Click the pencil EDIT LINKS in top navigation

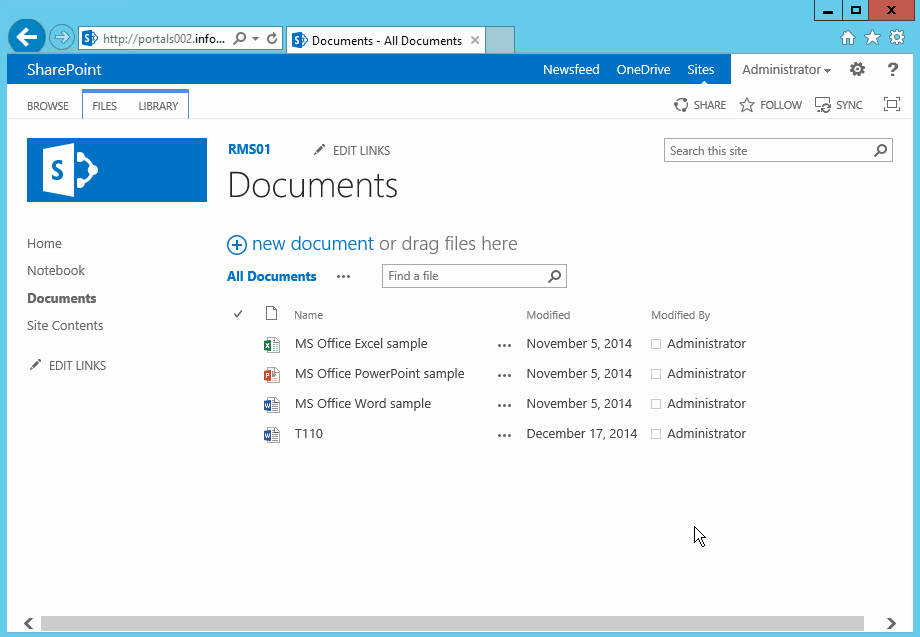pos(352,151)
